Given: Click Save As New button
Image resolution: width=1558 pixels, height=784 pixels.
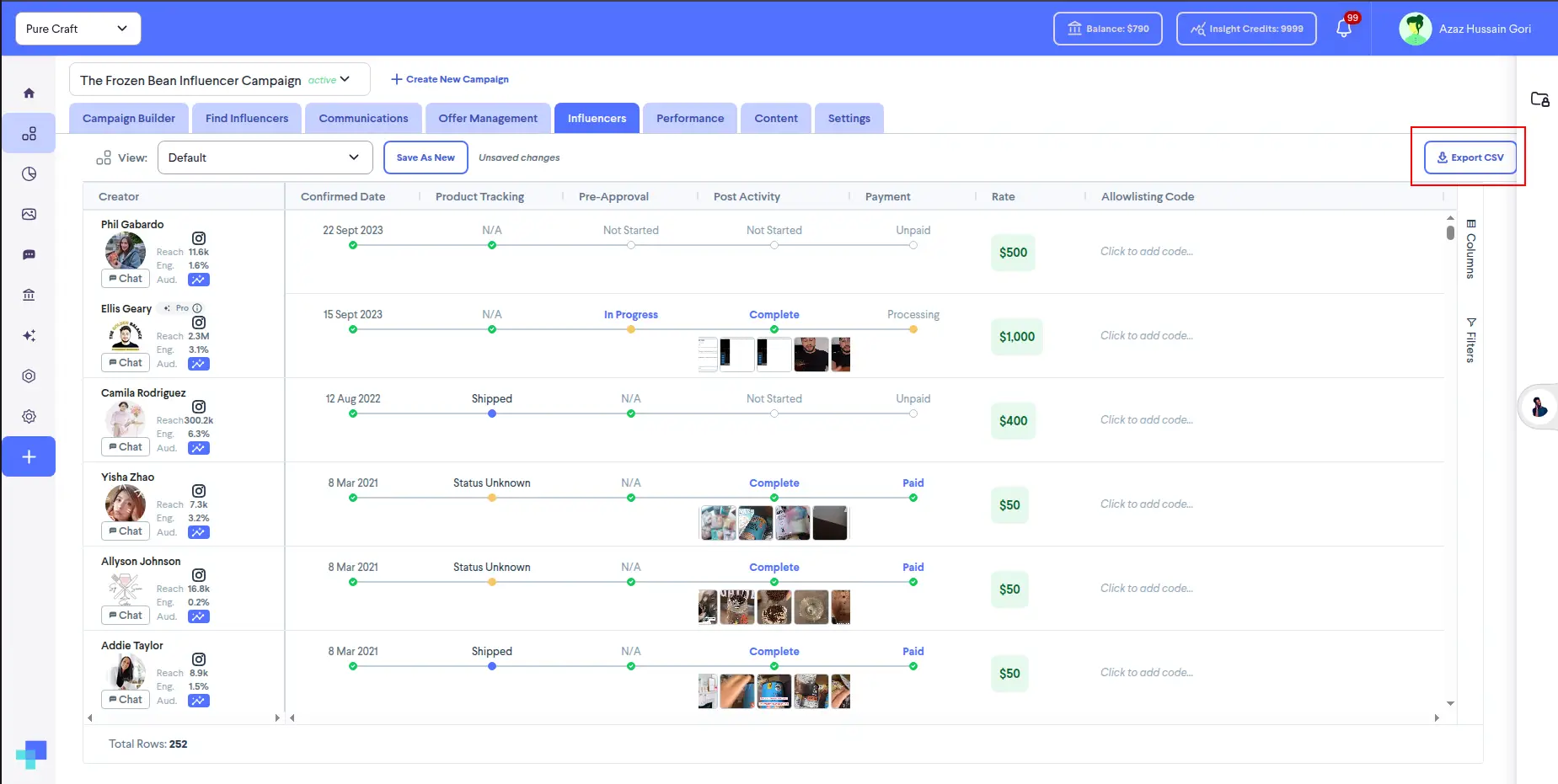Looking at the screenshot, I should point(426,157).
